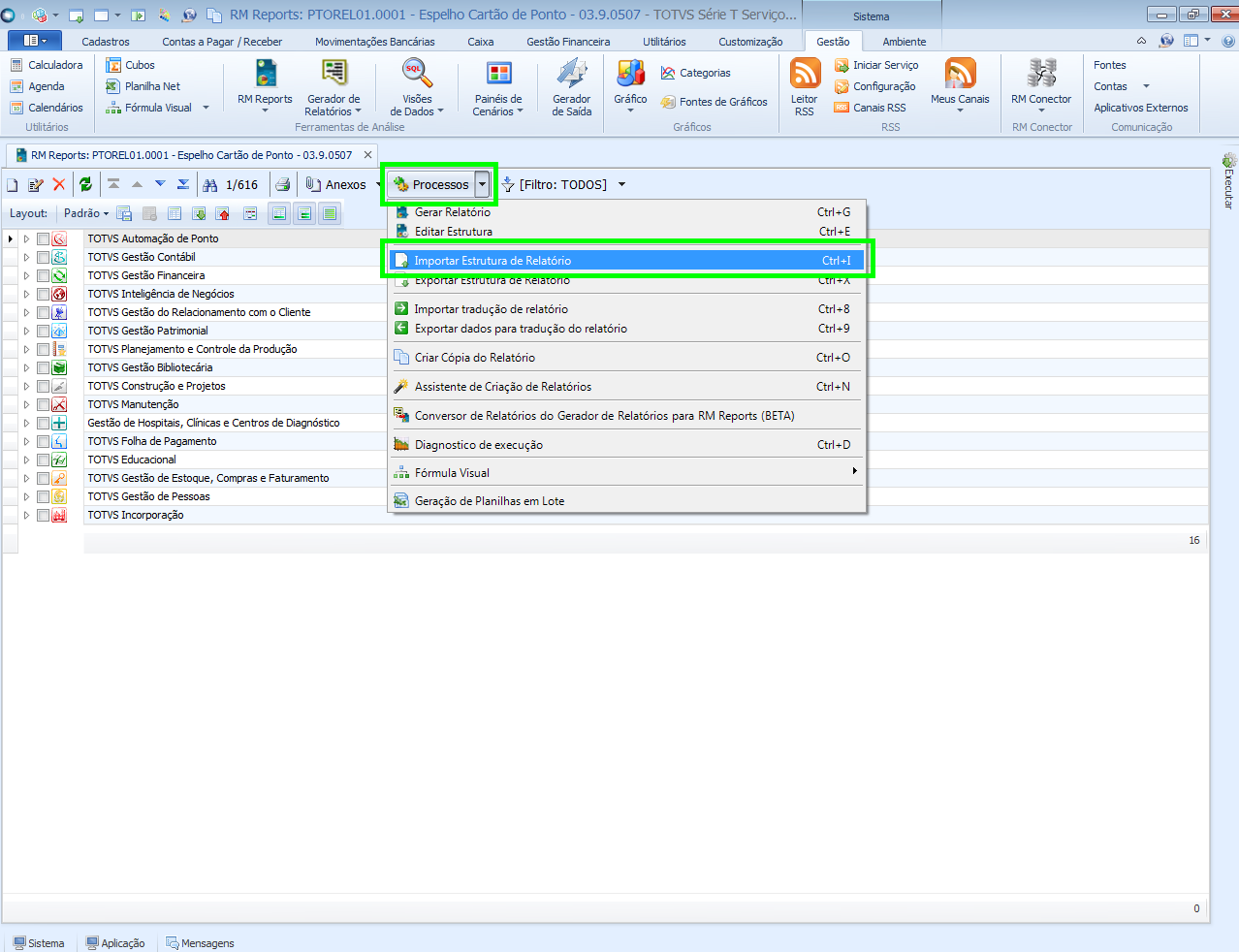Tick checkbox for TOTVS Folha de Pagamento
The height and width of the screenshot is (952, 1239).
point(43,441)
